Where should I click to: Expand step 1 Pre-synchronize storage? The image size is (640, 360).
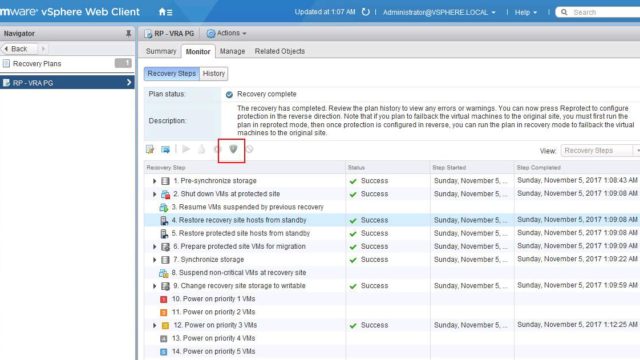tap(155, 181)
